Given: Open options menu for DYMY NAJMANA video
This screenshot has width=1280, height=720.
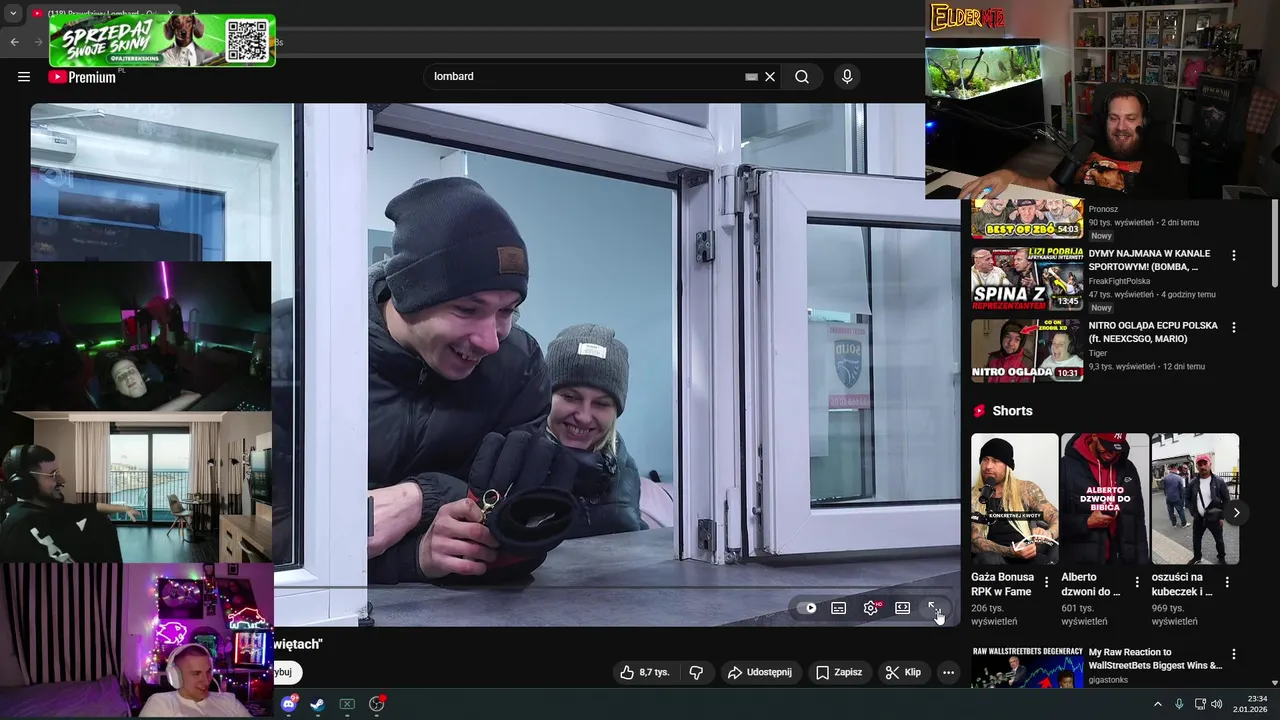Looking at the screenshot, I should click(x=1233, y=255).
